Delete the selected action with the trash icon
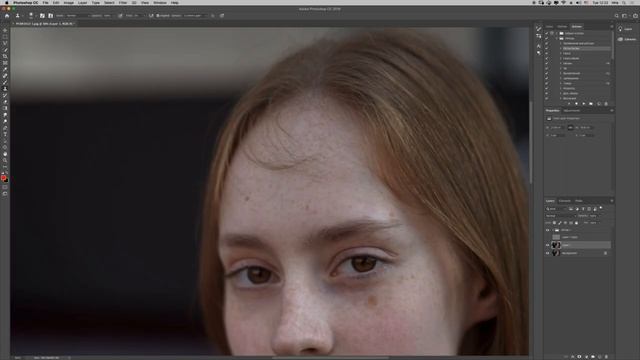640x360 pixels. (x=606, y=104)
